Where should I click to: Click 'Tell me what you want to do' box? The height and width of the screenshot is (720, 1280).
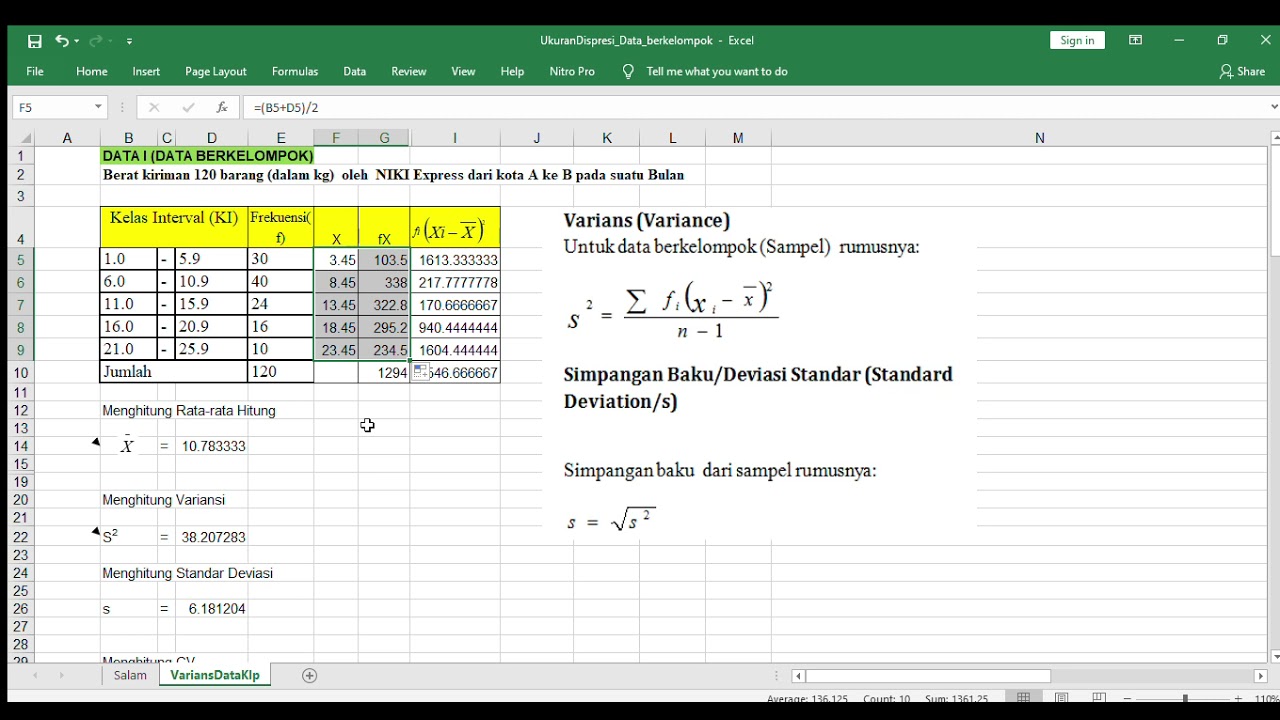tap(717, 71)
